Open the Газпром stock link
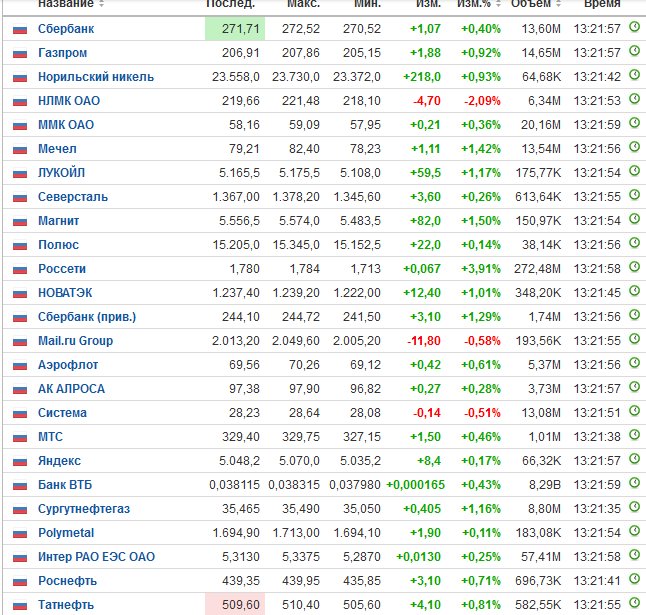The image size is (646, 615). [63, 53]
